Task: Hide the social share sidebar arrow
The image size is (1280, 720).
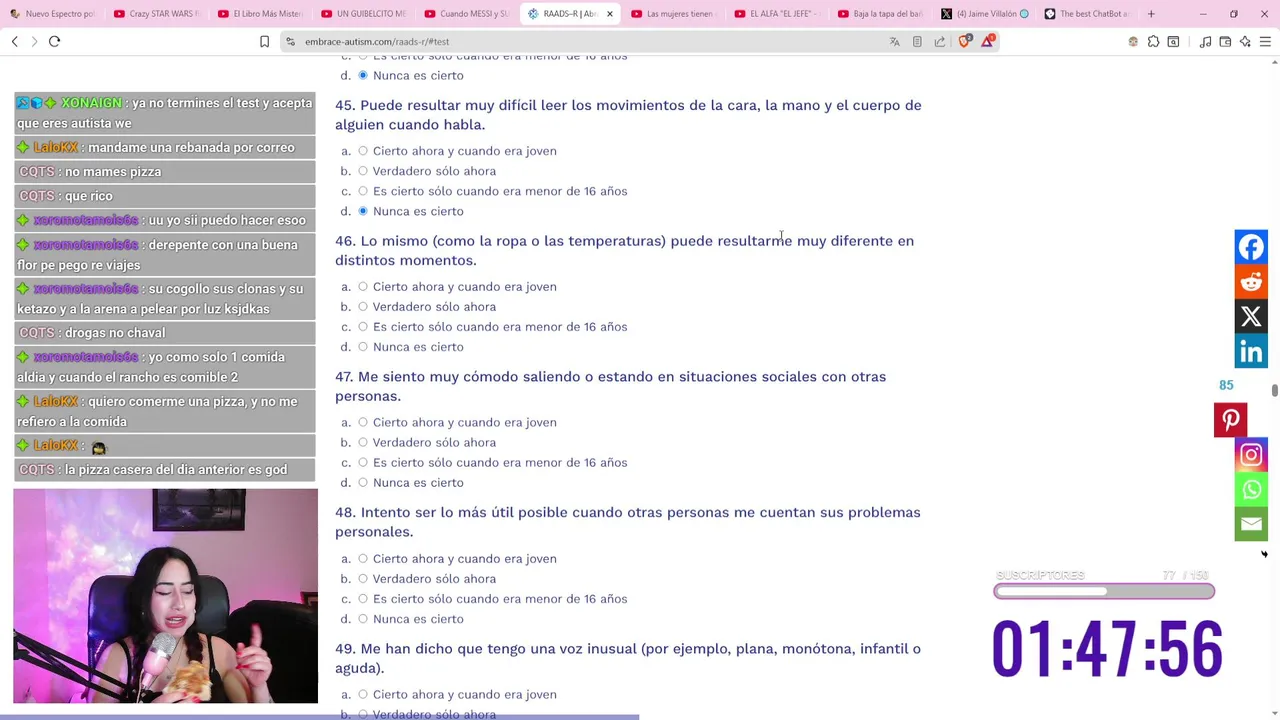Action: [x=1264, y=554]
